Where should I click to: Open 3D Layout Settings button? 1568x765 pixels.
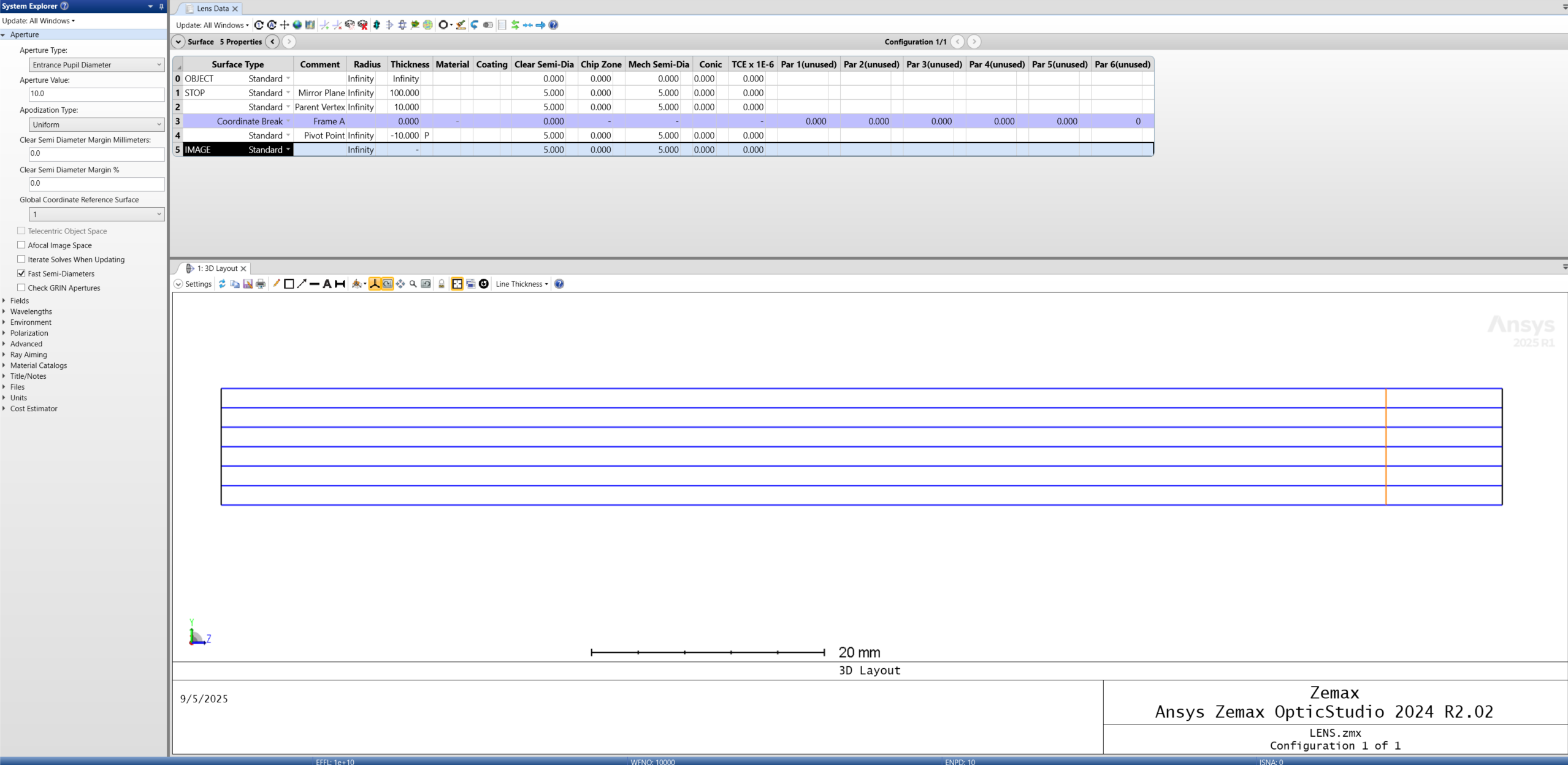click(193, 284)
